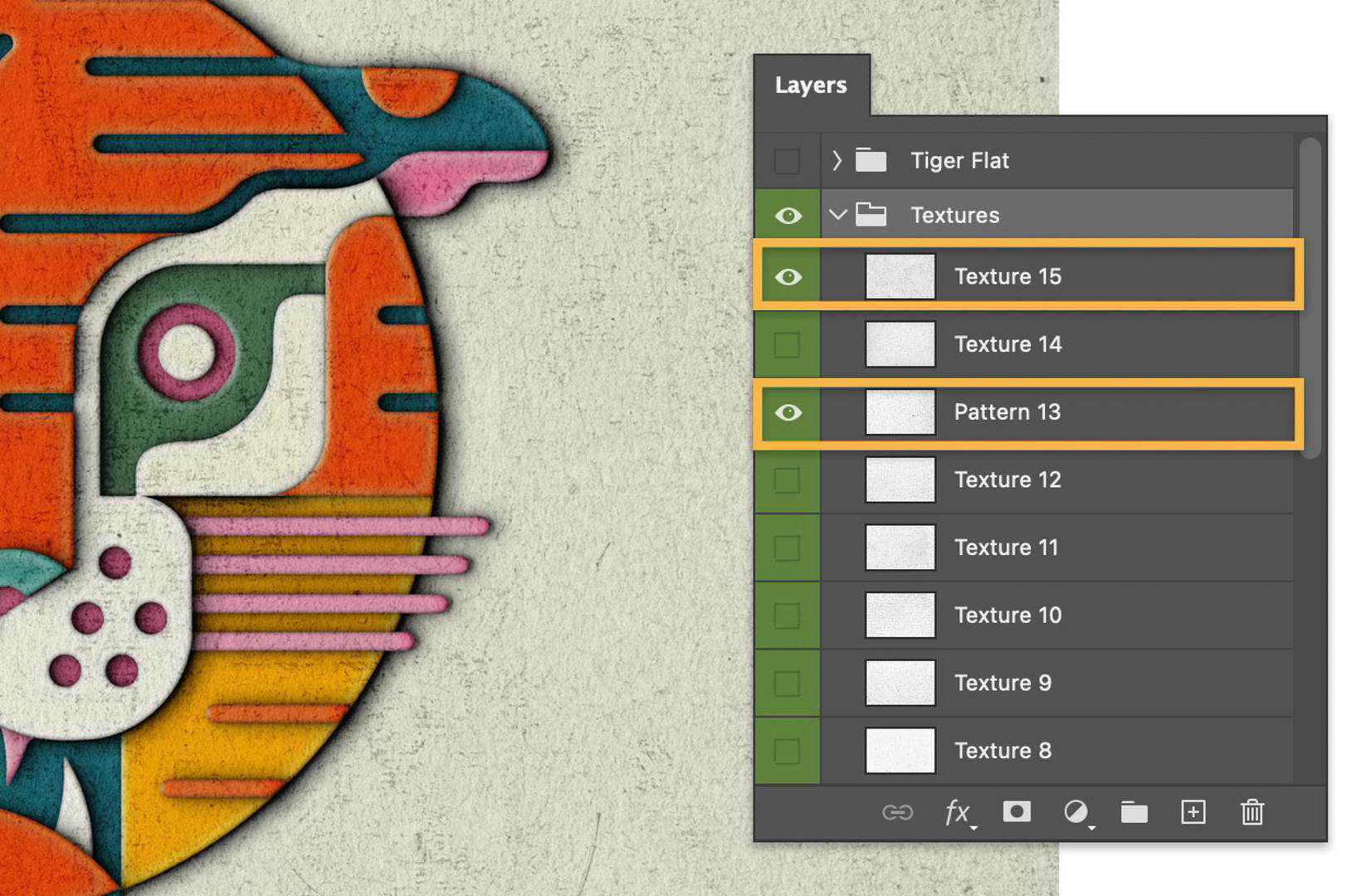Open the Texture 15 layer thumbnail
The width and height of the screenshot is (1356, 896).
(x=900, y=276)
